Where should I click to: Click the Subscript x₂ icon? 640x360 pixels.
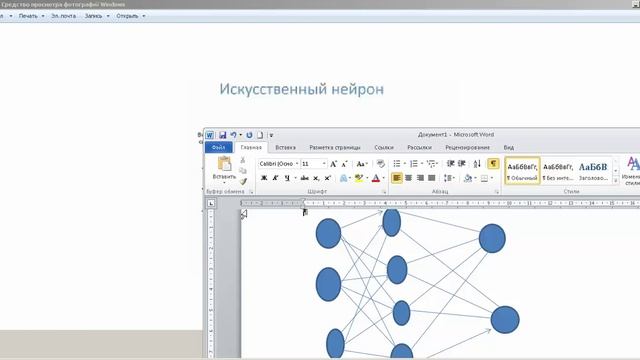point(316,178)
